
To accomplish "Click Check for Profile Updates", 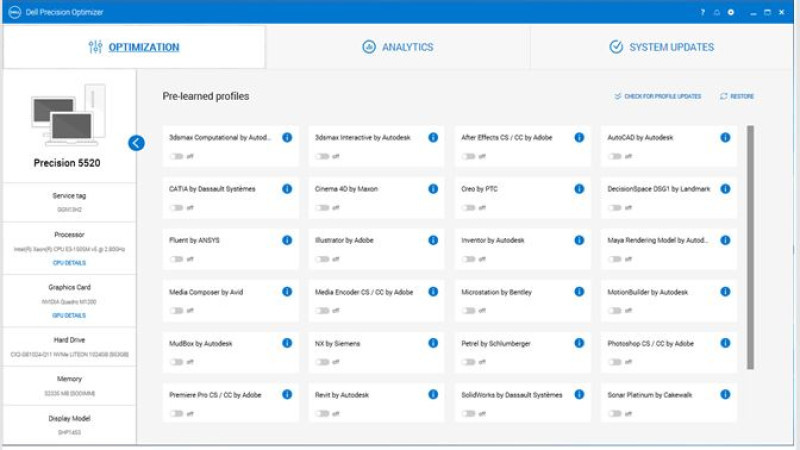I will 658,96.
